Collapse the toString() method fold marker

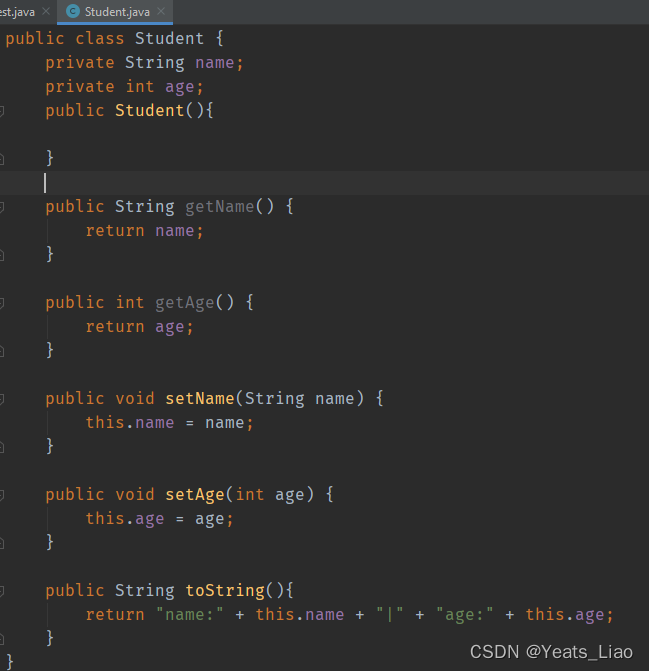[x=2, y=591]
